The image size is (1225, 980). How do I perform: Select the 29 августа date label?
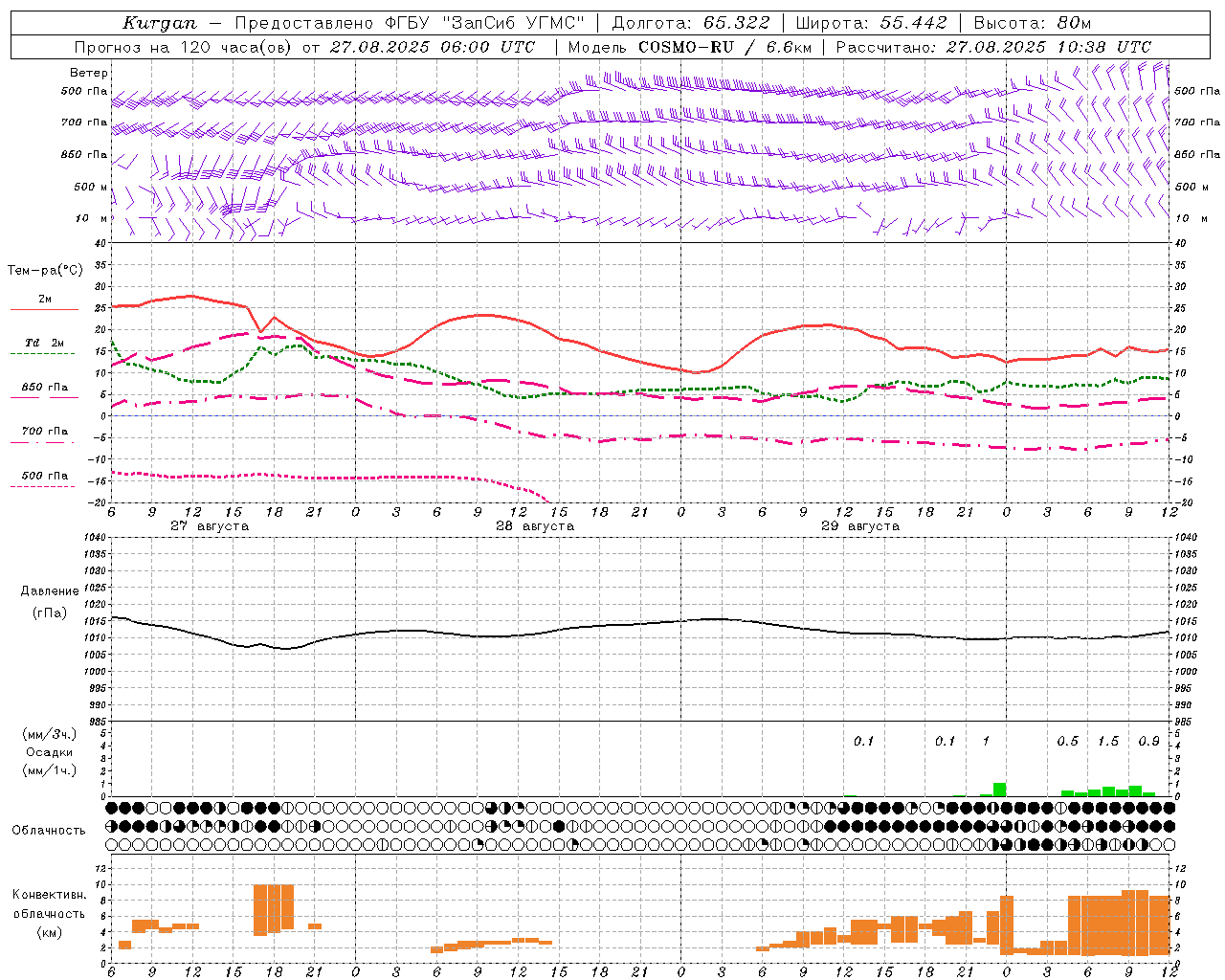pos(860,526)
